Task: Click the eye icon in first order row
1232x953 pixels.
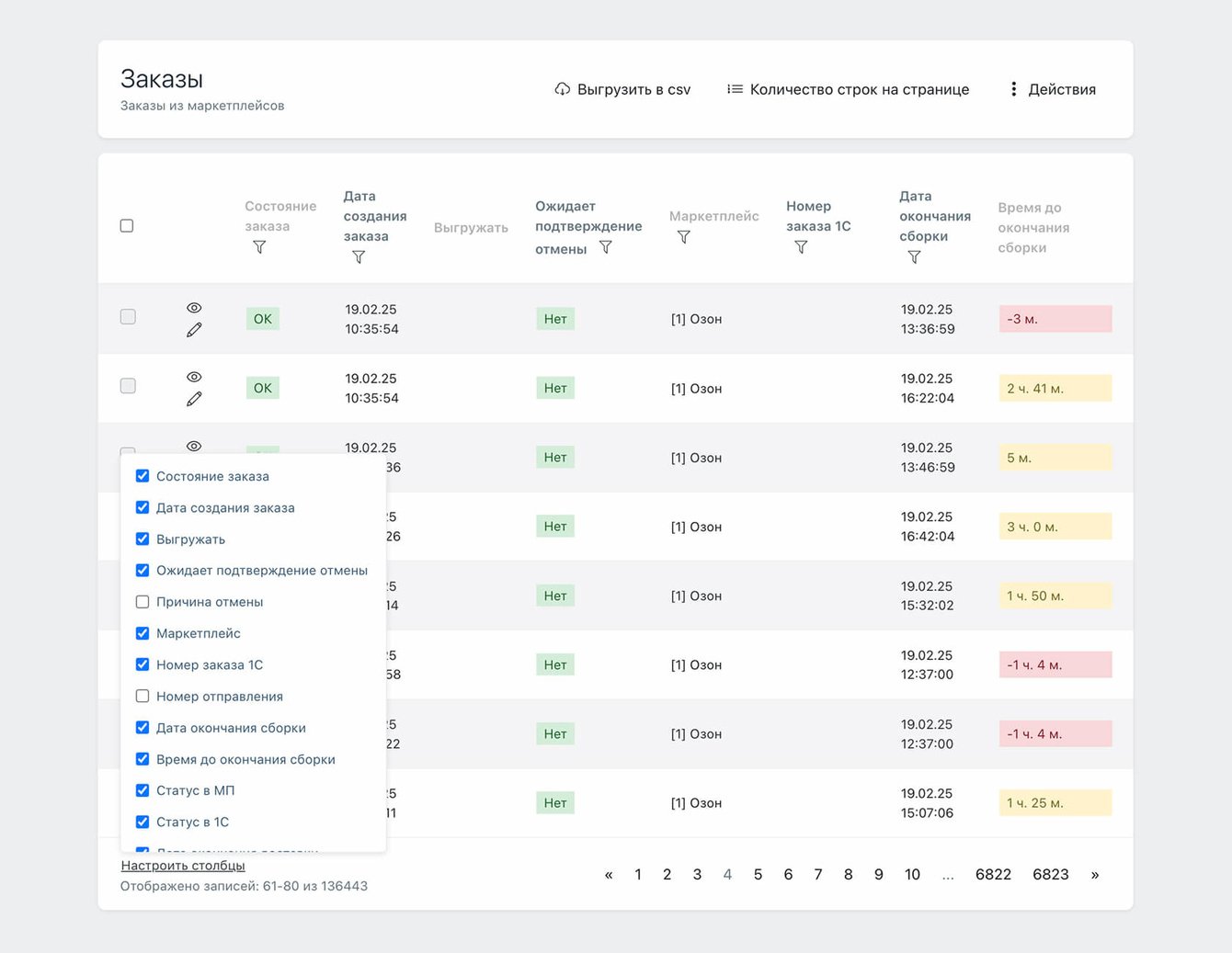Action: 194,308
